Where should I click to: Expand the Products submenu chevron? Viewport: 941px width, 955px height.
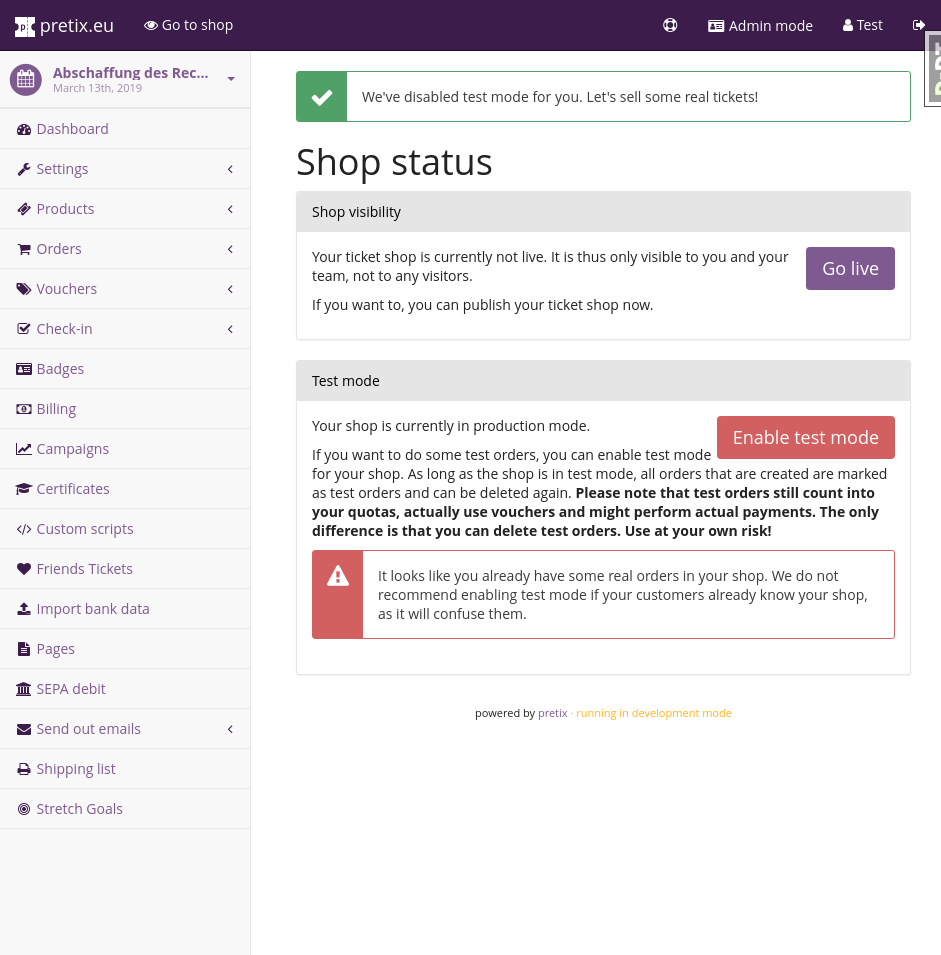tap(230, 209)
